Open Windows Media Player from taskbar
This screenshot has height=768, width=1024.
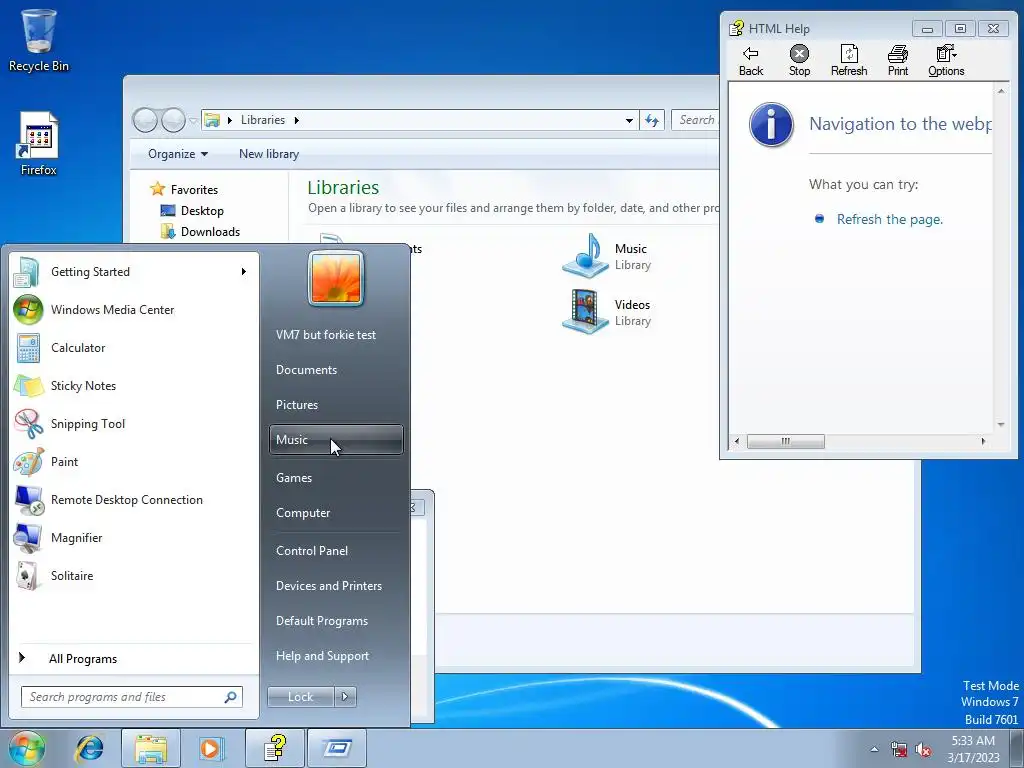210,748
